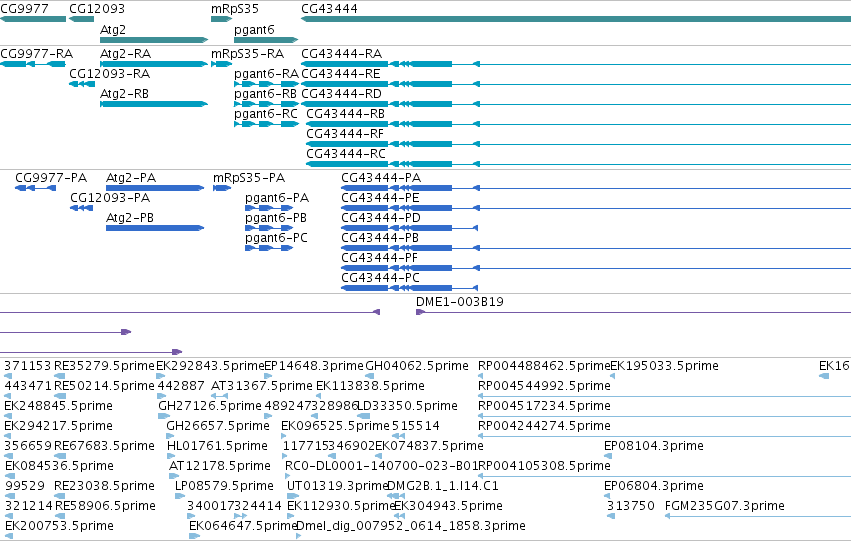Image resolution: width=851 pixels, height=541 pixels.
Task: Click feature RP004517234.5prime
Action: click(544, 406)
